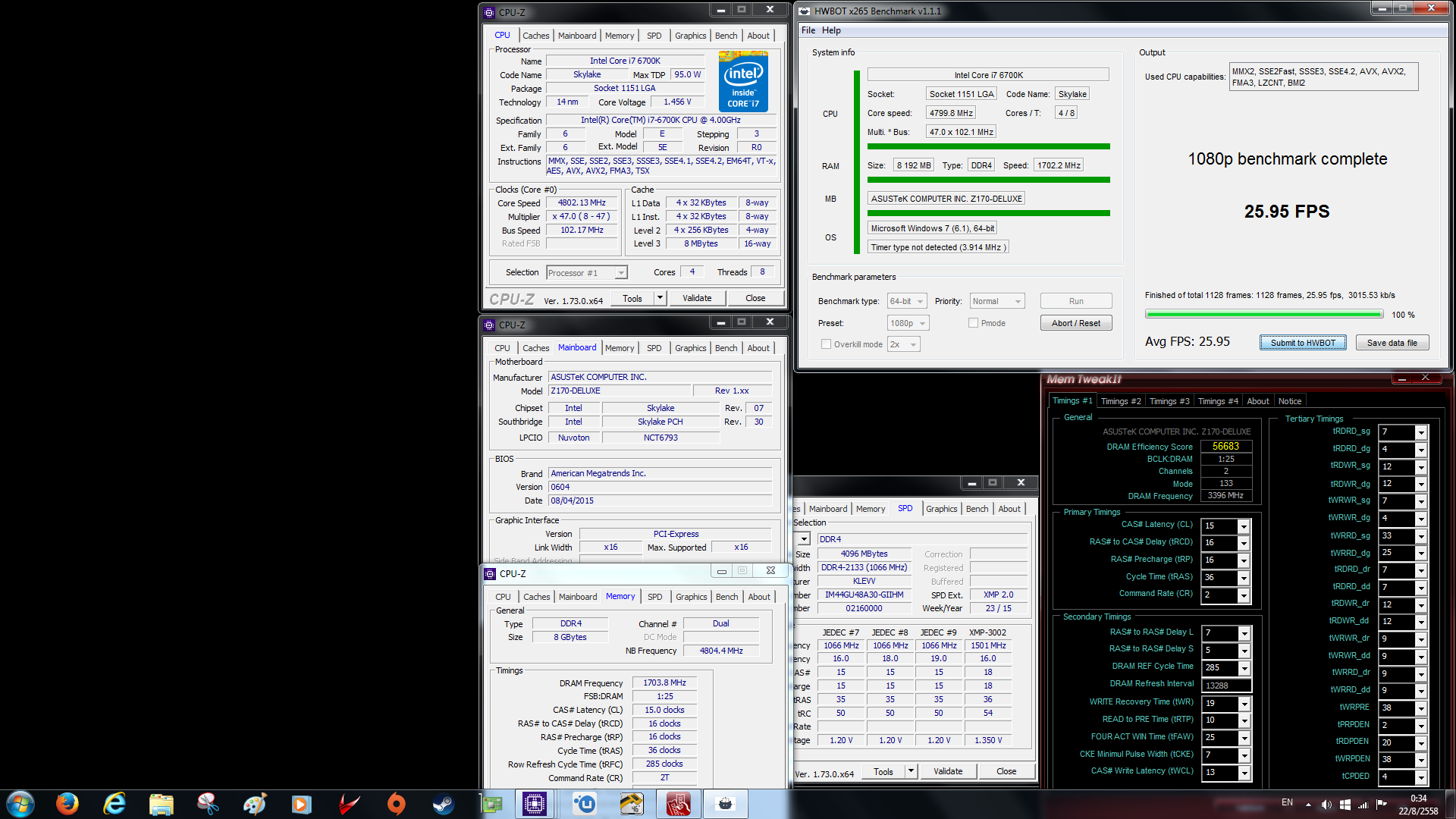
Task: Open the tCPDED dropdown in MemTweakIt
Action: pos(1421,777)
